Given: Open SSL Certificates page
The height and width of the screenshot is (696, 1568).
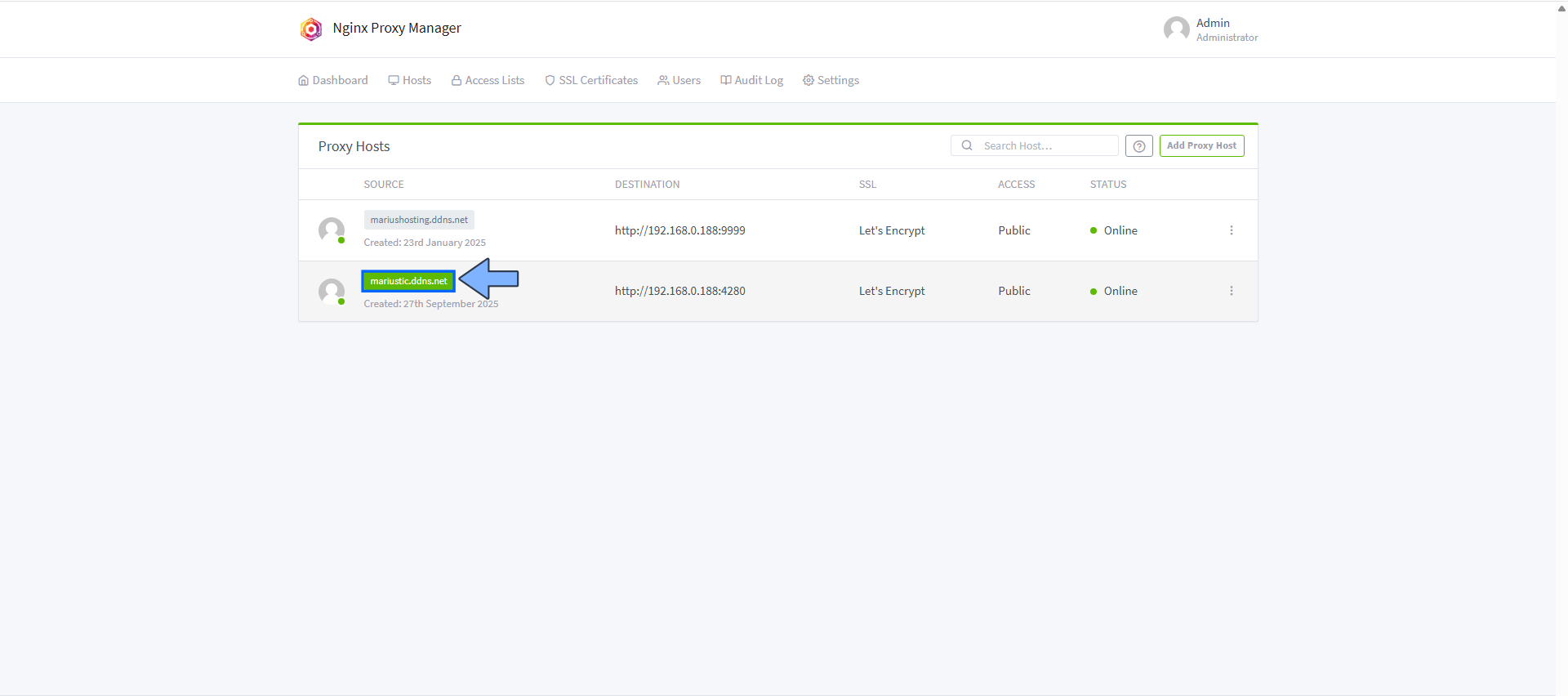Looking at the screenshot, I should pyautogui.click(x=591, y=80).
